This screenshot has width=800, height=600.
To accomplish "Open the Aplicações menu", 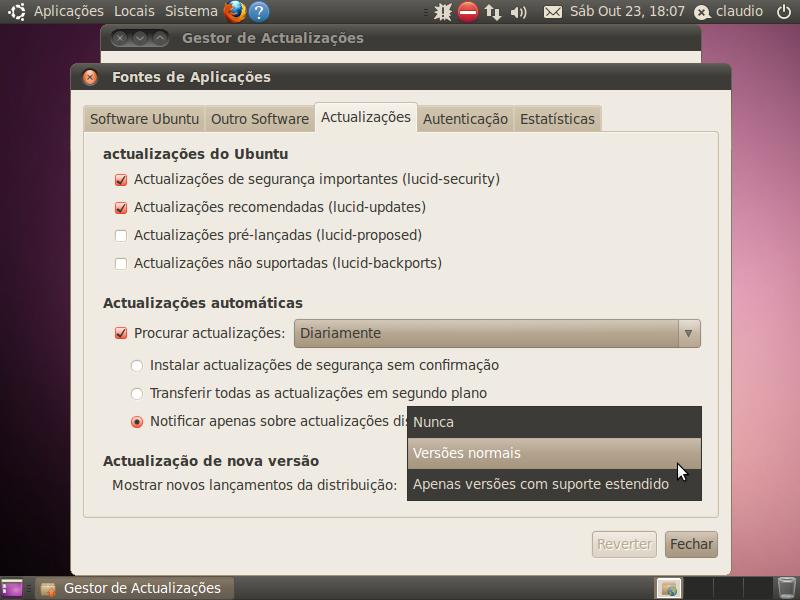I will point(68,12).
